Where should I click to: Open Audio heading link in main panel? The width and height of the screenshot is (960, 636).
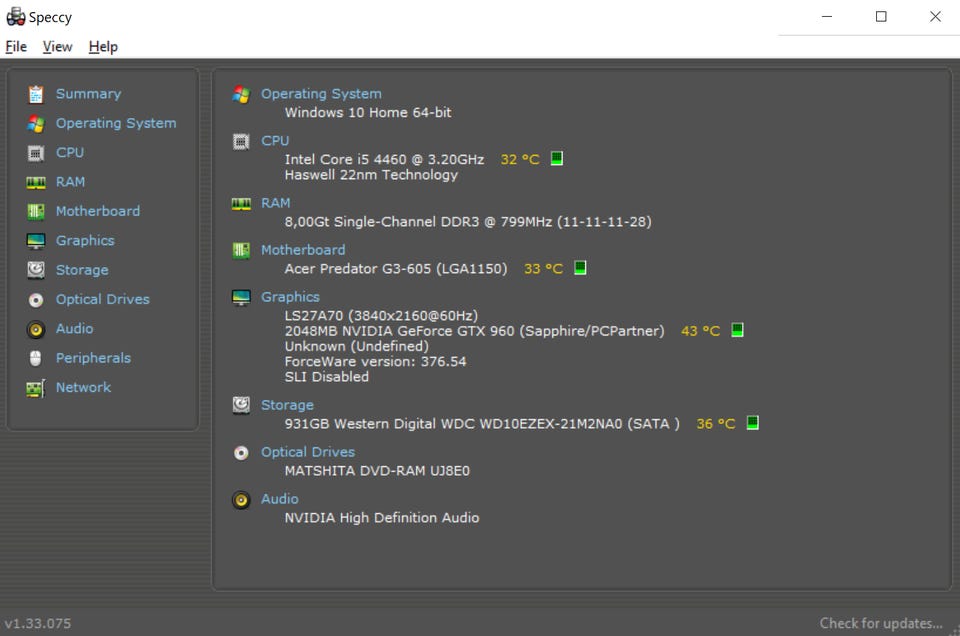280,499
